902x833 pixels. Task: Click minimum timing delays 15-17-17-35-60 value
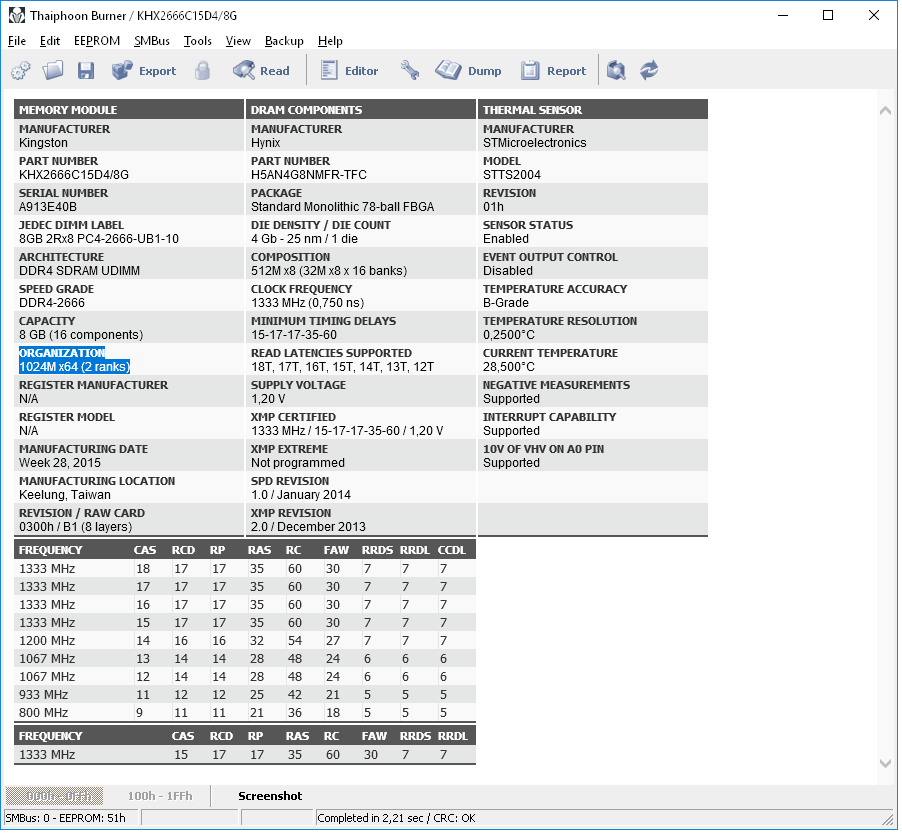click(294, 335)
